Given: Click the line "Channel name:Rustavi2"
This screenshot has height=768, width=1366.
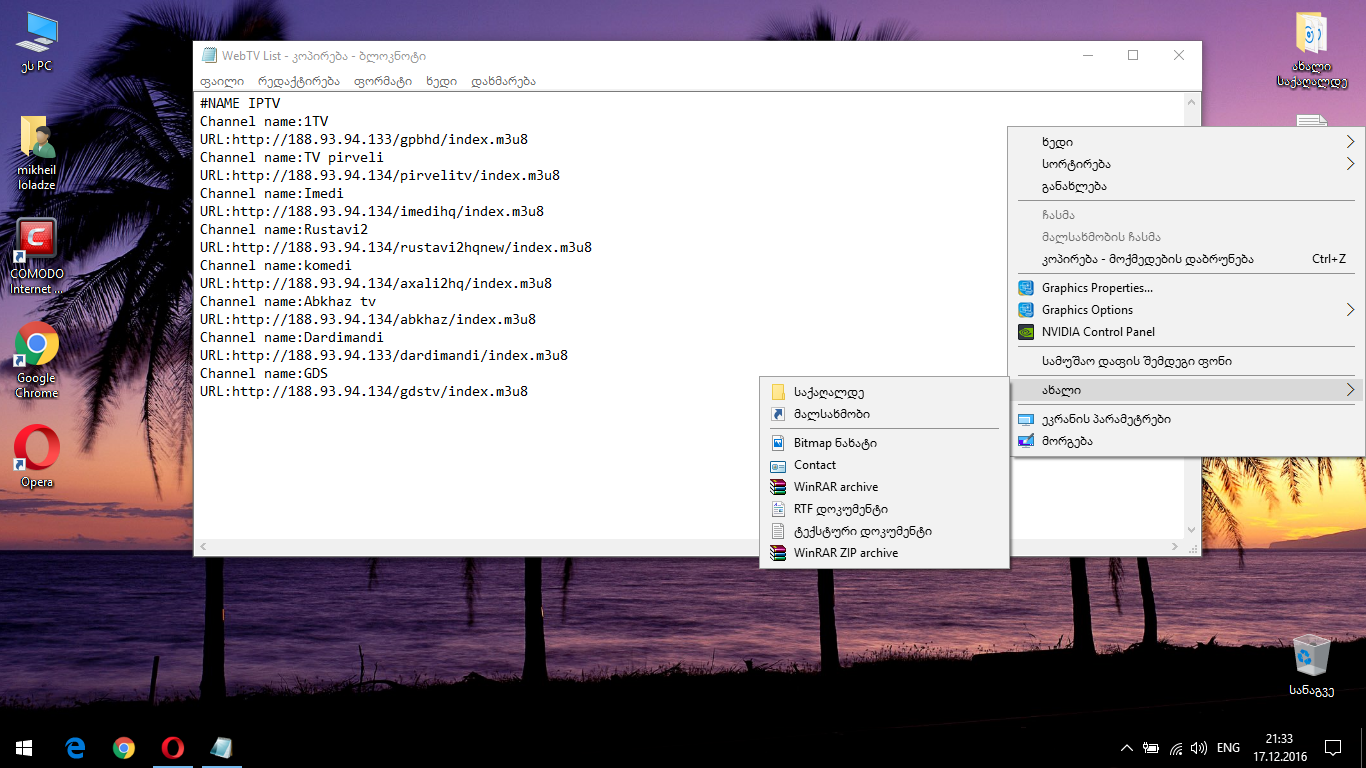Looking at the screenshot, I should (284, 229).
